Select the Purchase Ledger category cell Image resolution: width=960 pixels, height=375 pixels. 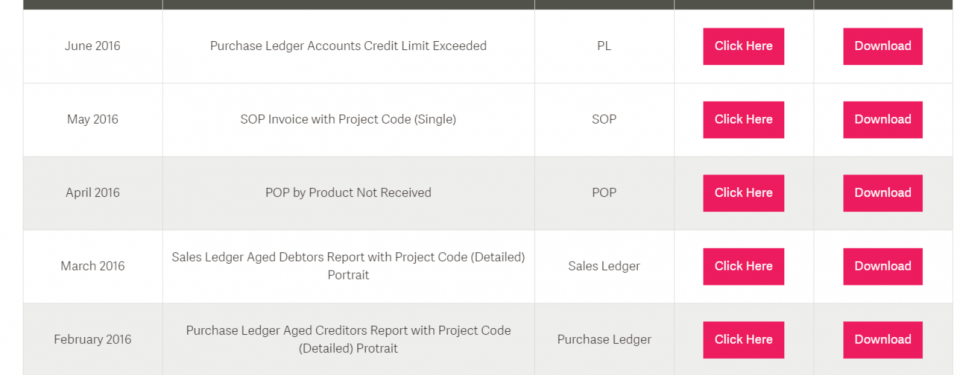coord(604,339)
